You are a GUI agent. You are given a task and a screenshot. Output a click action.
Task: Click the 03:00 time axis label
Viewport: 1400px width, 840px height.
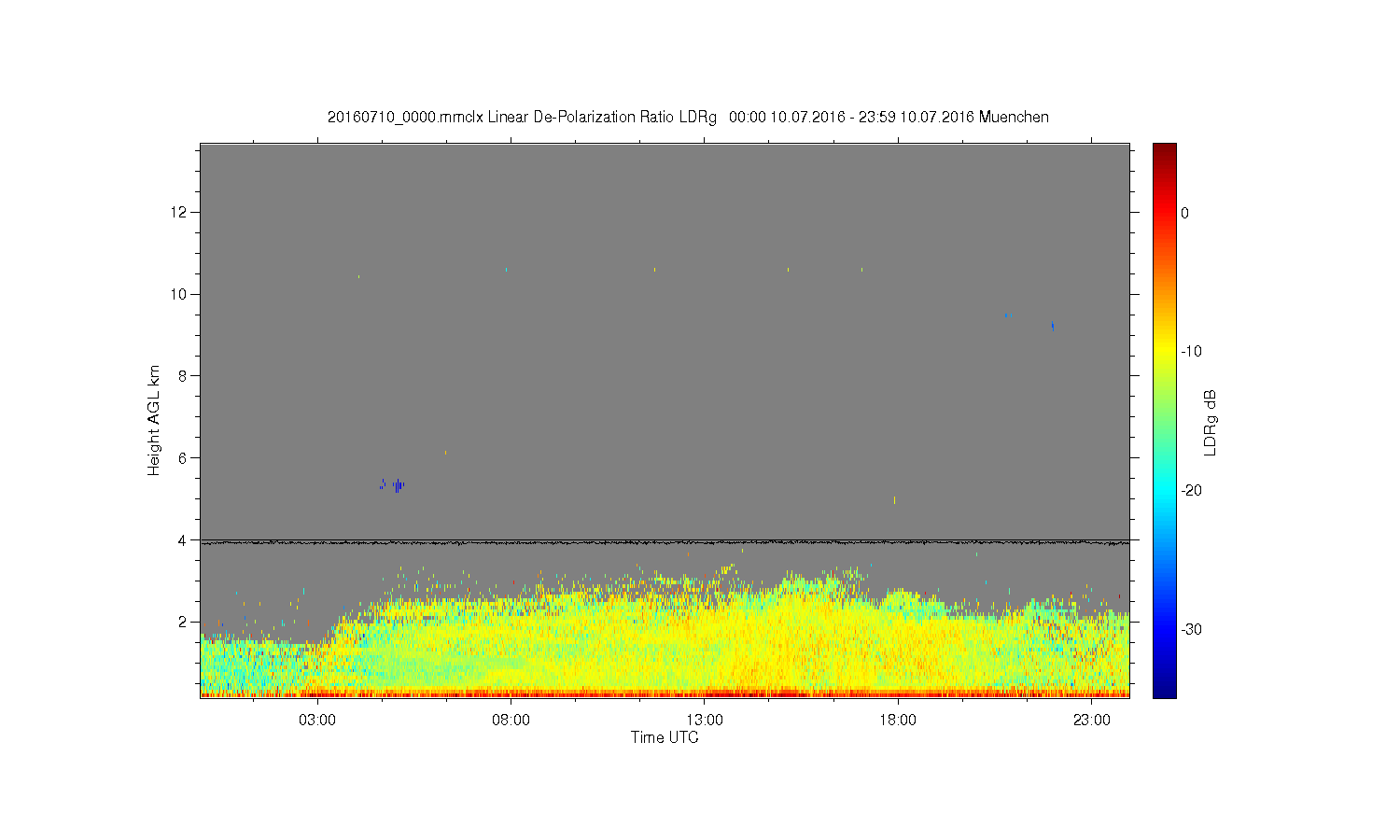pyautogui.click(x=318, y=721)
